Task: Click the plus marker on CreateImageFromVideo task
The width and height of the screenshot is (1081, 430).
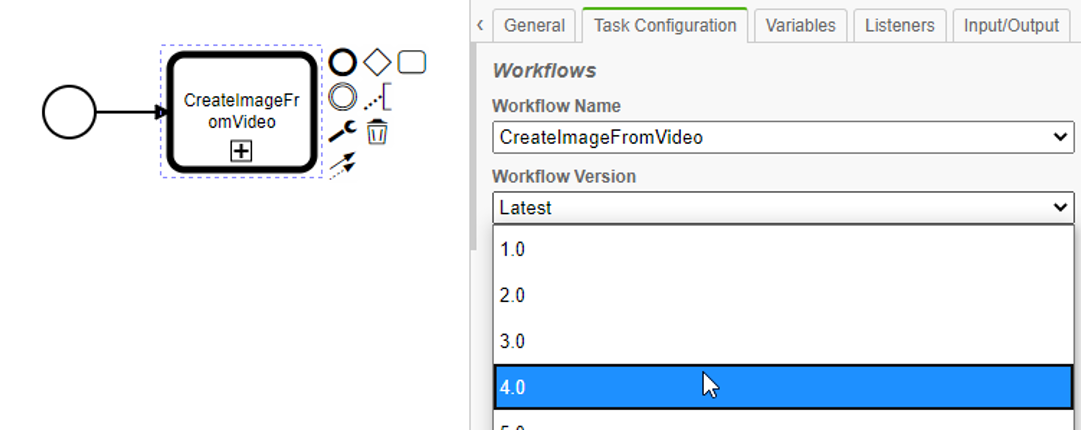Action: [242, 151]
